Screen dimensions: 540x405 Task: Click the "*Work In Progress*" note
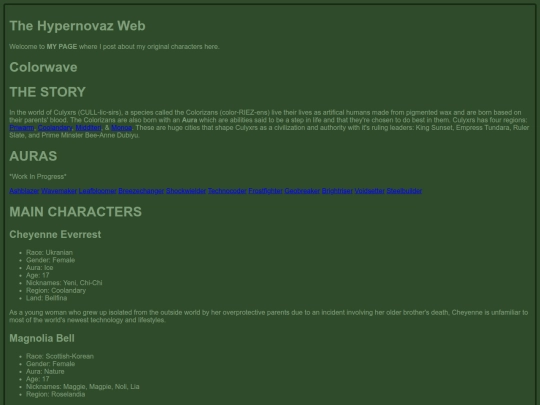(38, 177)
